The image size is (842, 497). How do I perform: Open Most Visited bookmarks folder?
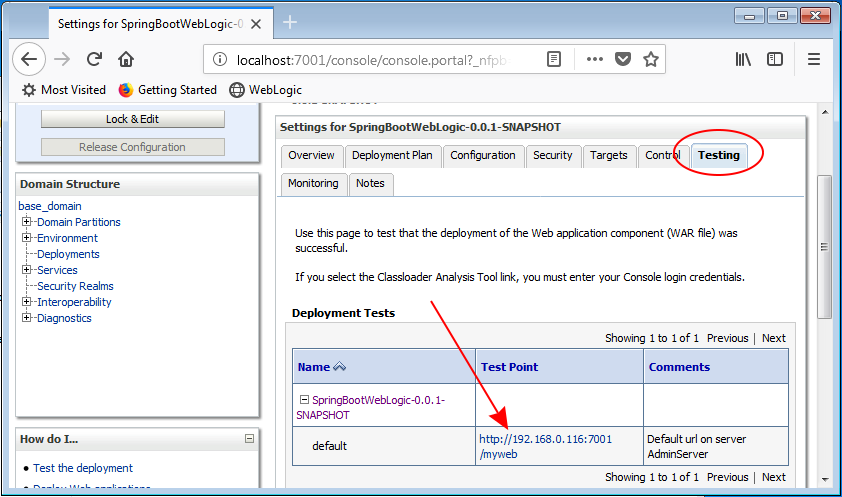[64, 90]
